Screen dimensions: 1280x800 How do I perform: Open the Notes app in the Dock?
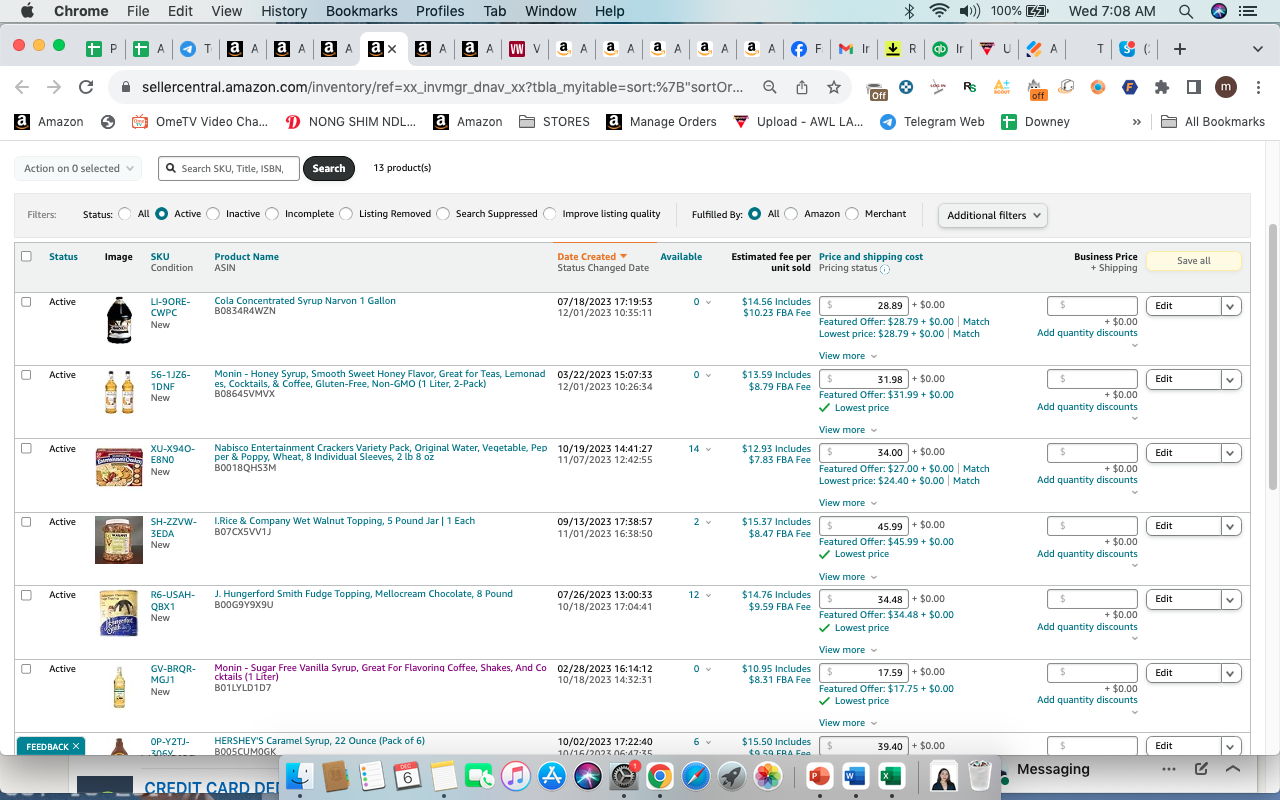444,776
